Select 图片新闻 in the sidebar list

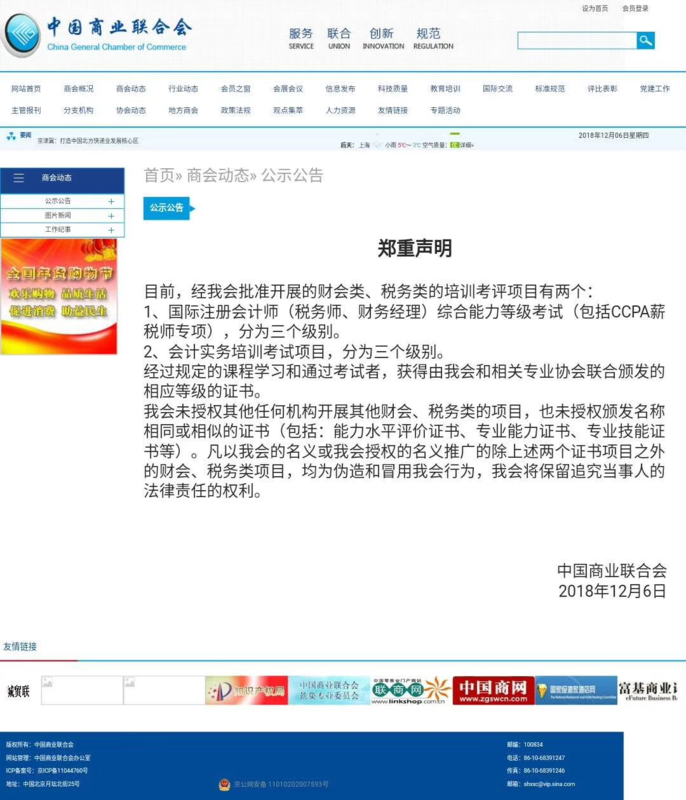(x=58, y=215)
